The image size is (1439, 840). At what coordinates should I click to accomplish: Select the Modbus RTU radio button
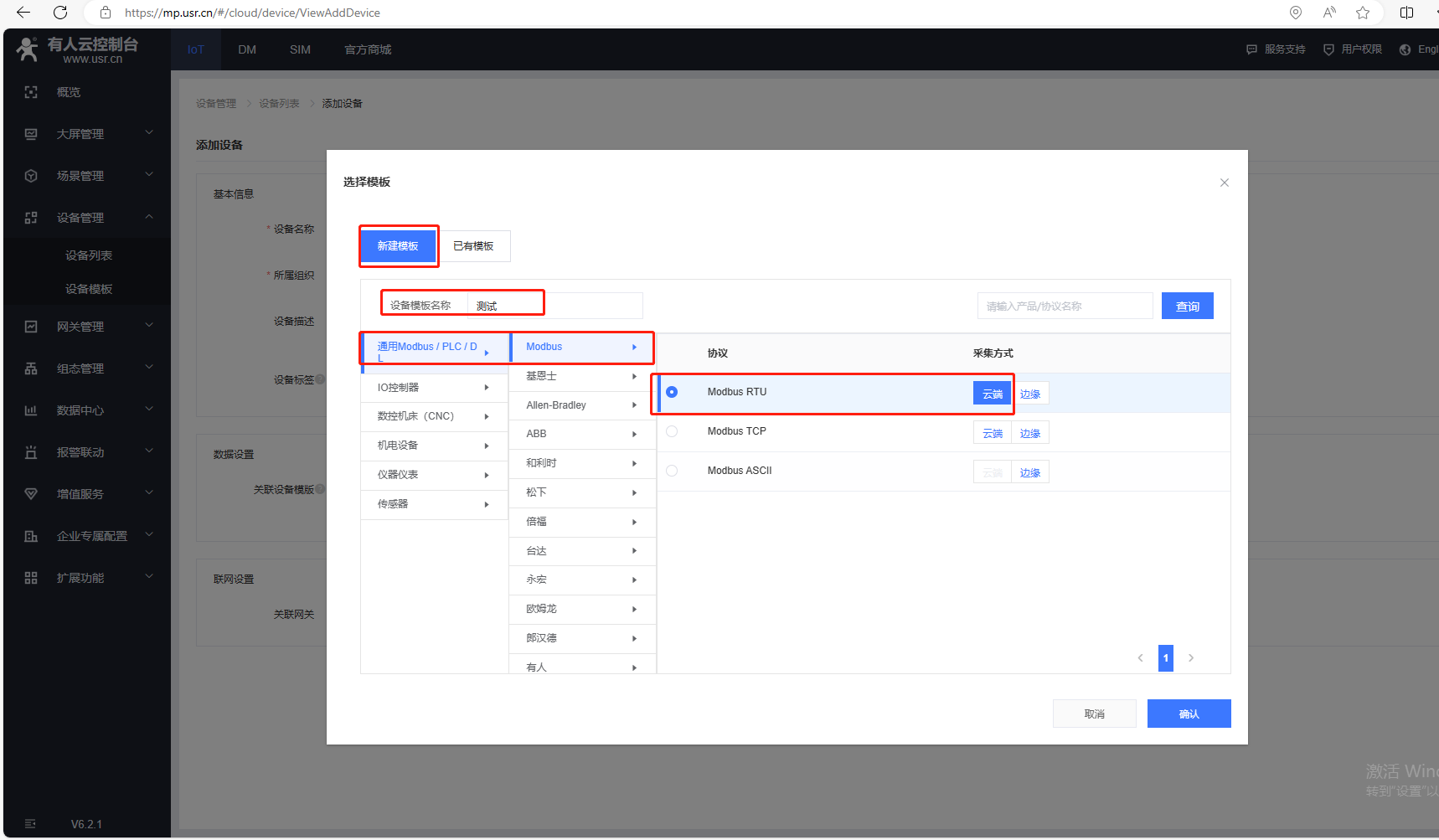(x=672, y=392)
